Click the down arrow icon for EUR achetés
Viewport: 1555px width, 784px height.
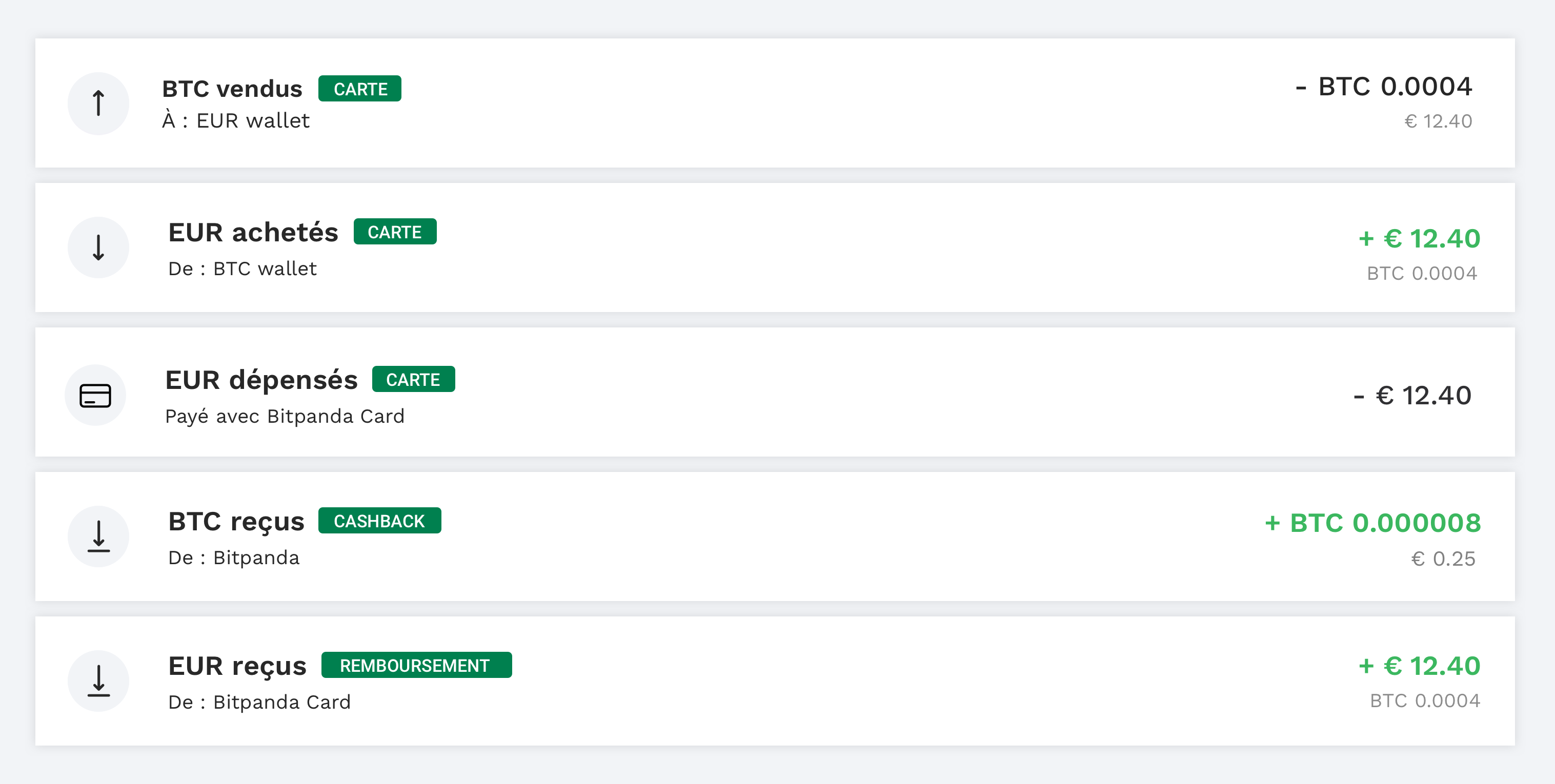(98, 247)
